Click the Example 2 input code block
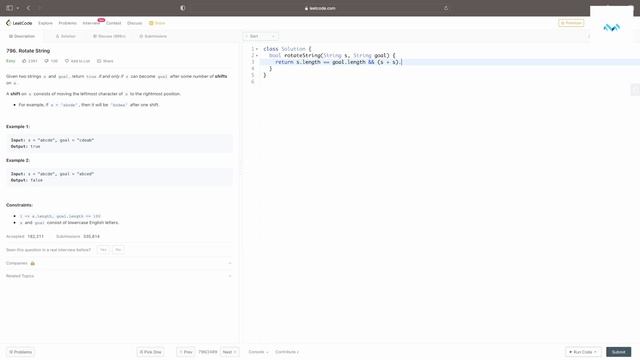The width and height of the screenshot is (640, 360). point(119,177)
